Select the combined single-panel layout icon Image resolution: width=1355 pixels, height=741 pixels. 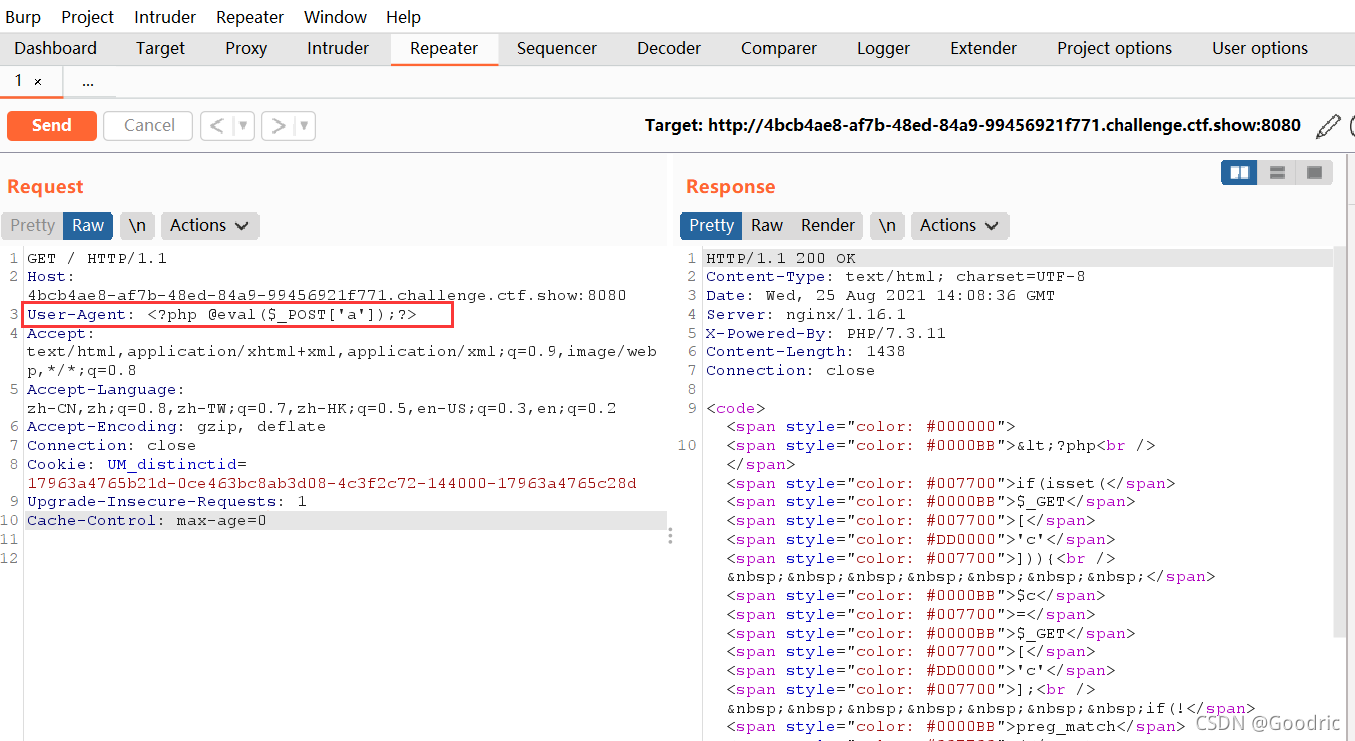(1314, 173)
